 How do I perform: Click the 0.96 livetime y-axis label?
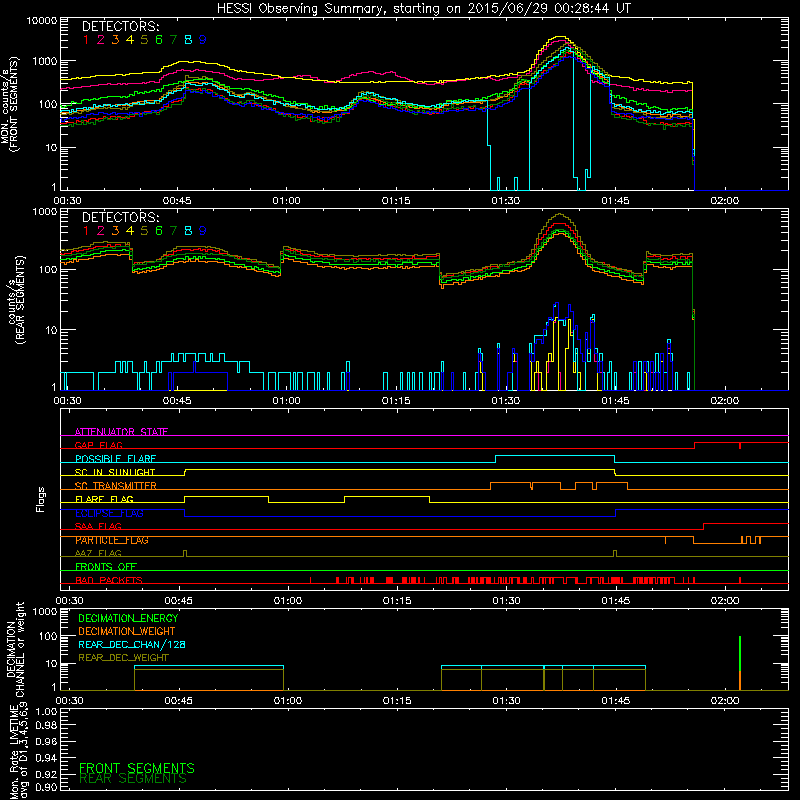click(46, 741)
